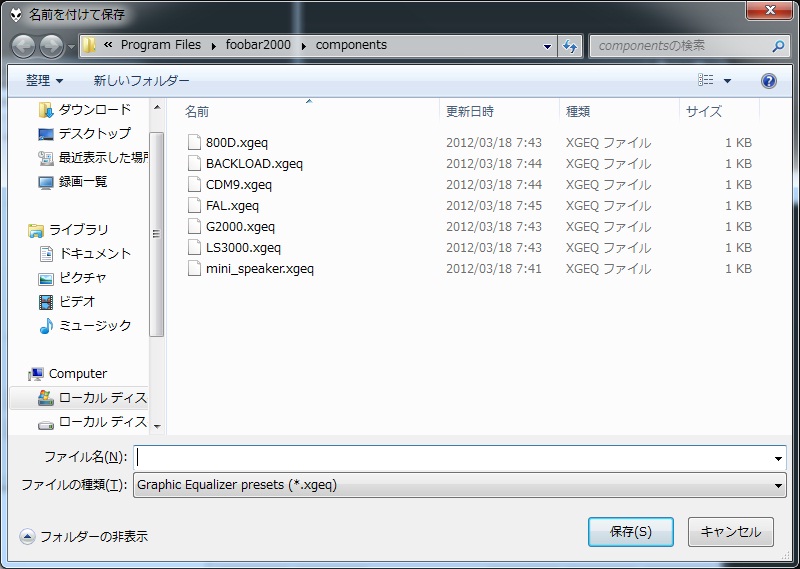
Task: Click the foobar2000 alien icon in title bar
Action: point(16,14)
